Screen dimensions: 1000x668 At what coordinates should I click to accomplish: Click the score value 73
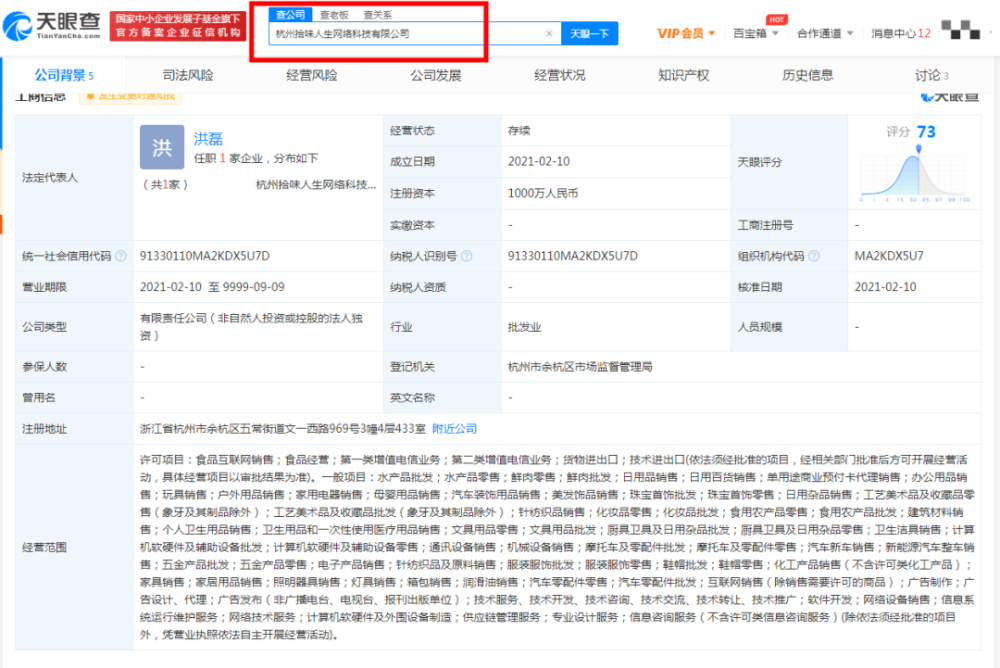click(x=926, y=132)
